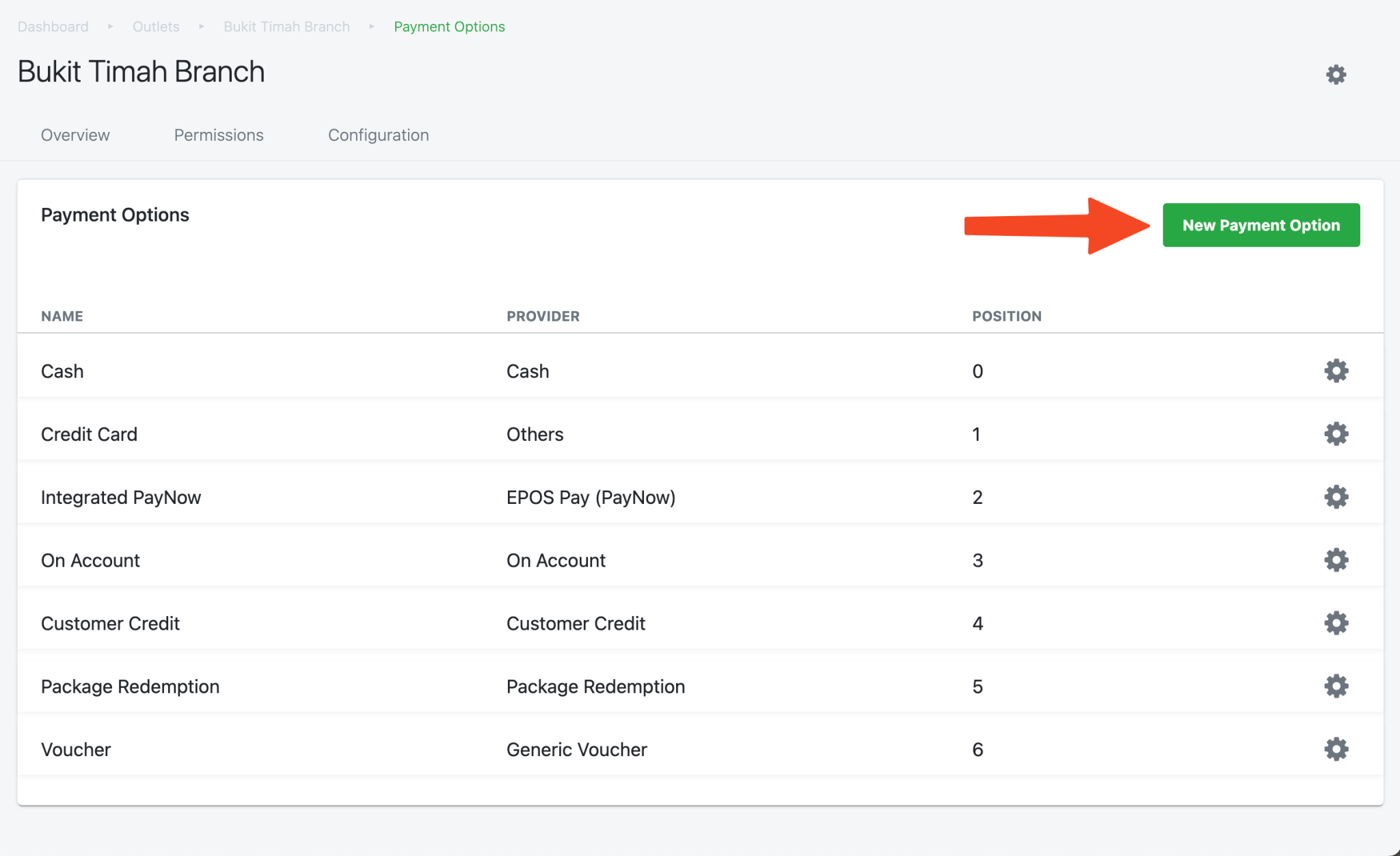Screen dimensions: 1400x856
Task: Click the Payment Options breadcrumb
Action: (449, 27)
